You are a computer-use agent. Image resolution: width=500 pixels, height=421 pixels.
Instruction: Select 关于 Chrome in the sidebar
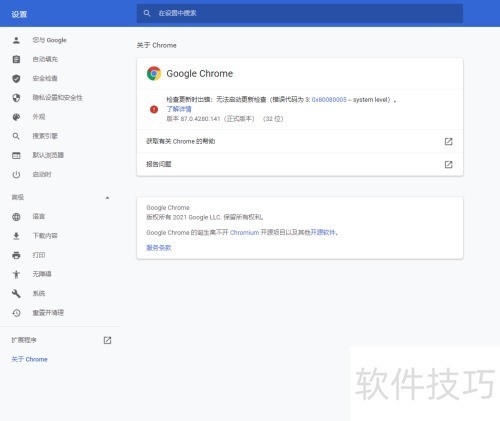pyautogui.click(x=29, y=359)
